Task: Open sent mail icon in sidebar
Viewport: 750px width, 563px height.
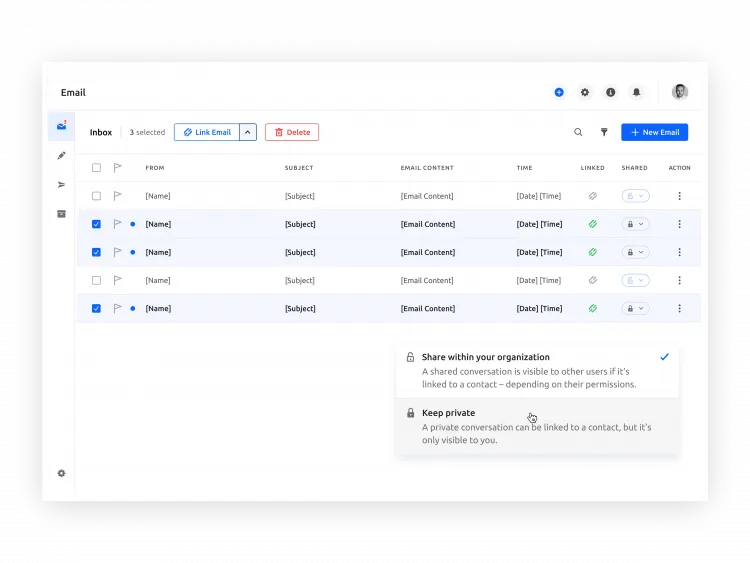Action: [x=61, y=185]
